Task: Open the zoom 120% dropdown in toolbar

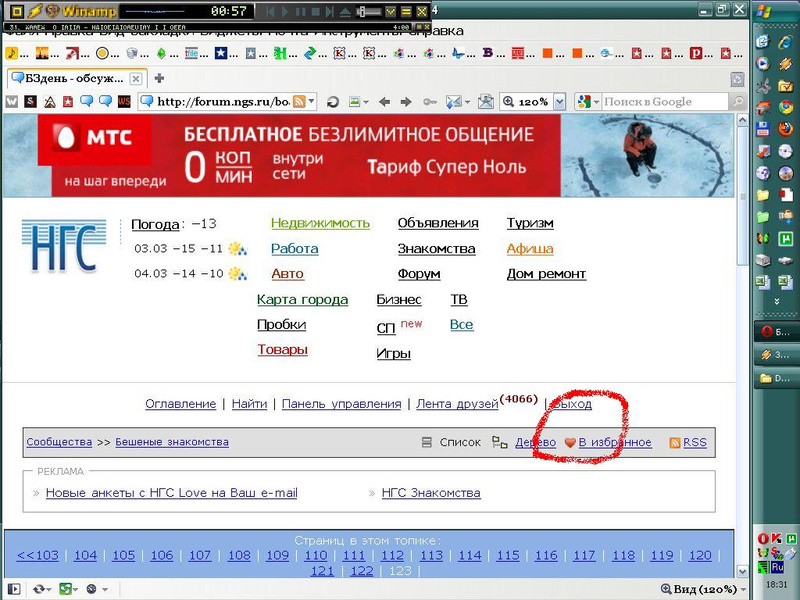Action: coord(558,101)
